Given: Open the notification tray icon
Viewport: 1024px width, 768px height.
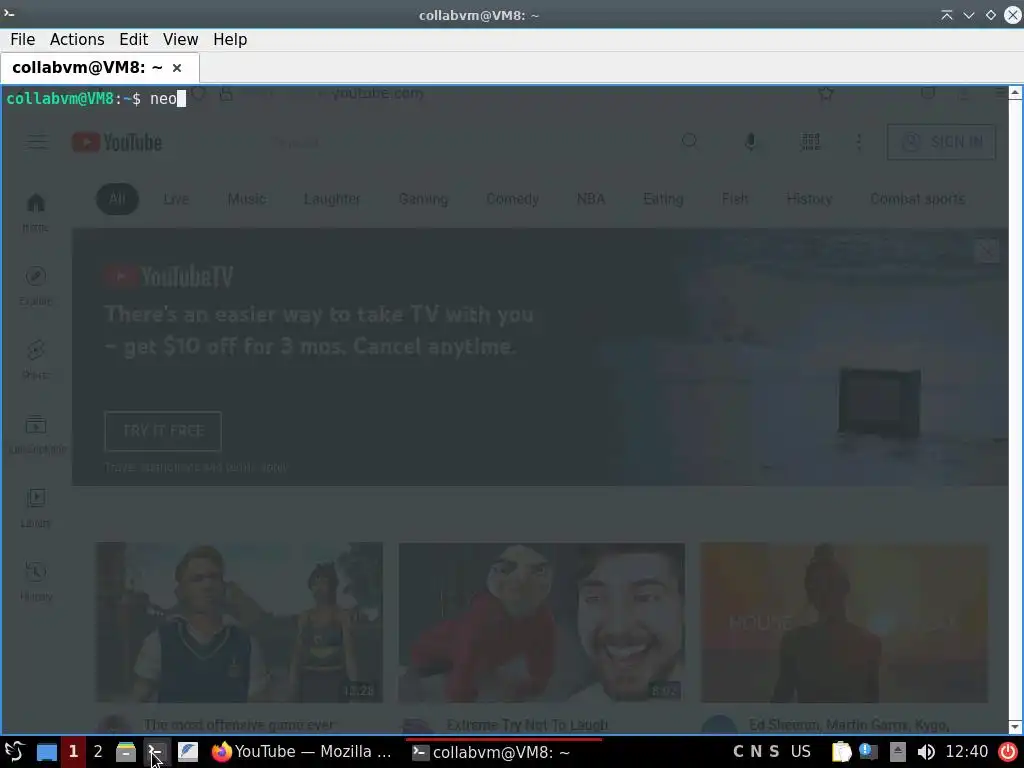Looking at the screenshot, I should (x=868, y=752).
